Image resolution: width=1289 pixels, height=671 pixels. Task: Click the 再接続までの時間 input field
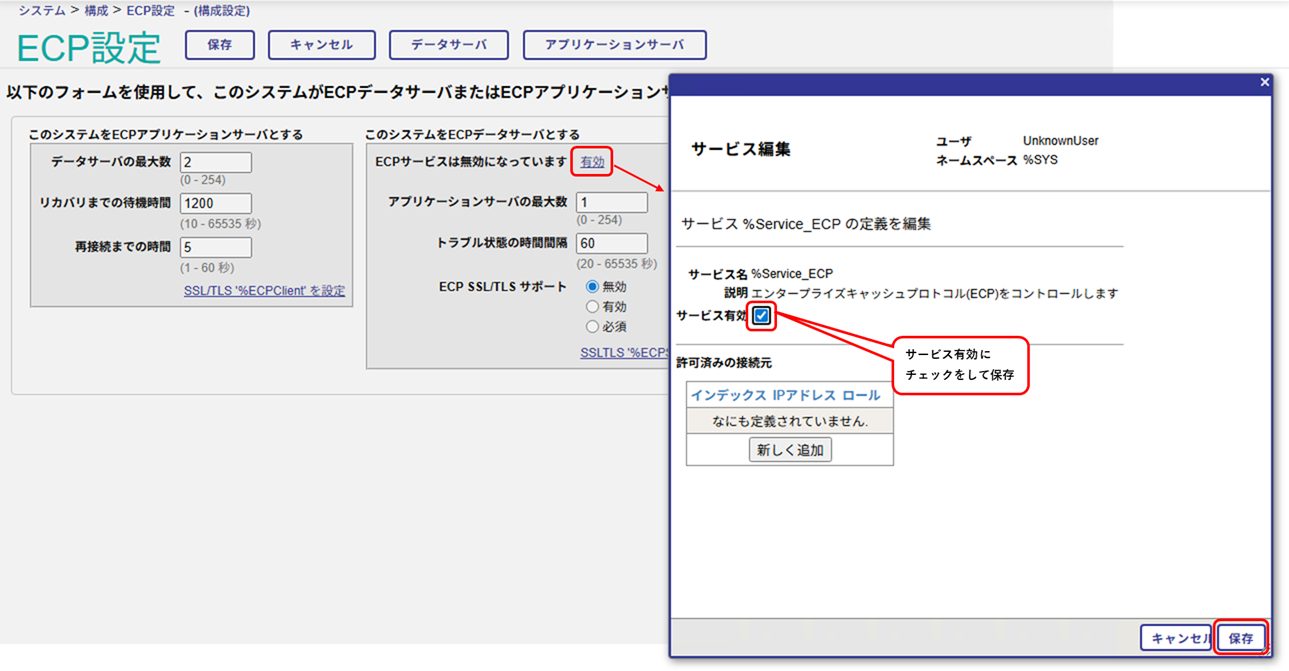(216, 247)
